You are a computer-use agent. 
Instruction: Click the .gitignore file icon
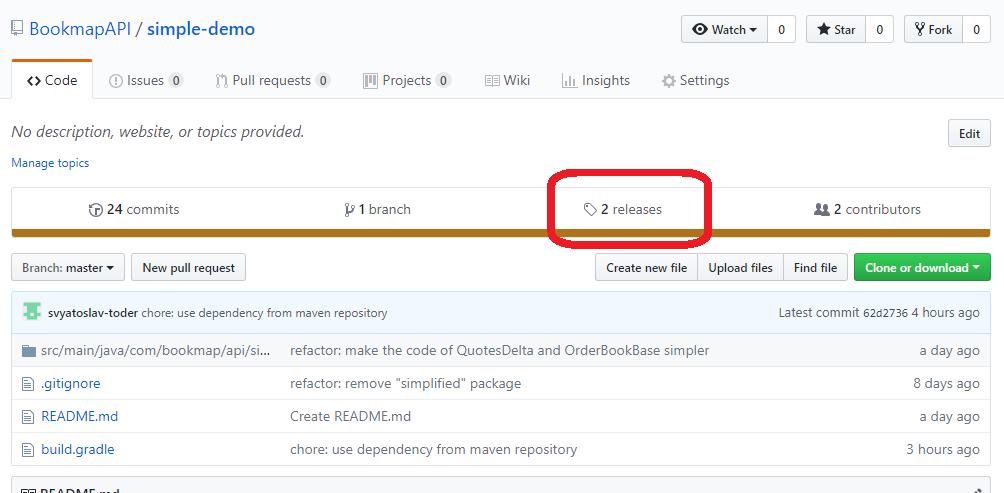point(28,383)
